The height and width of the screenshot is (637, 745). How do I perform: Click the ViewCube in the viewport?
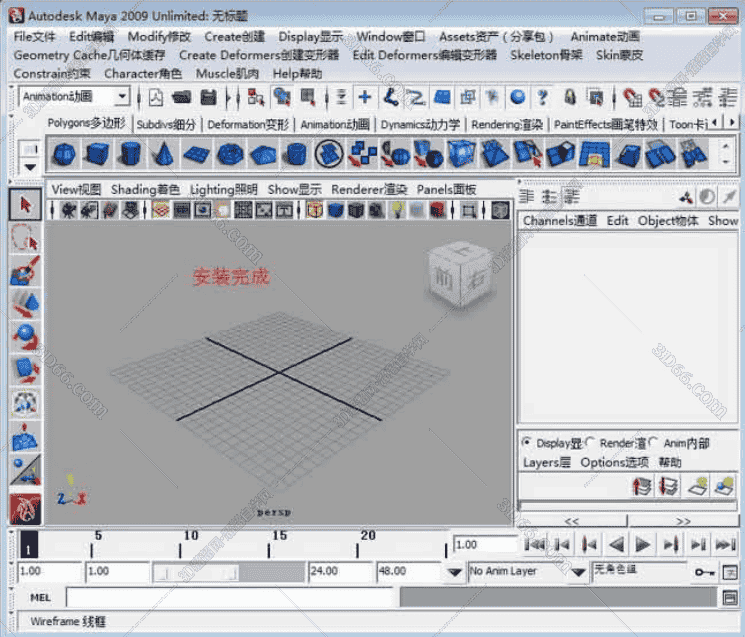click(x=459, y=276)
